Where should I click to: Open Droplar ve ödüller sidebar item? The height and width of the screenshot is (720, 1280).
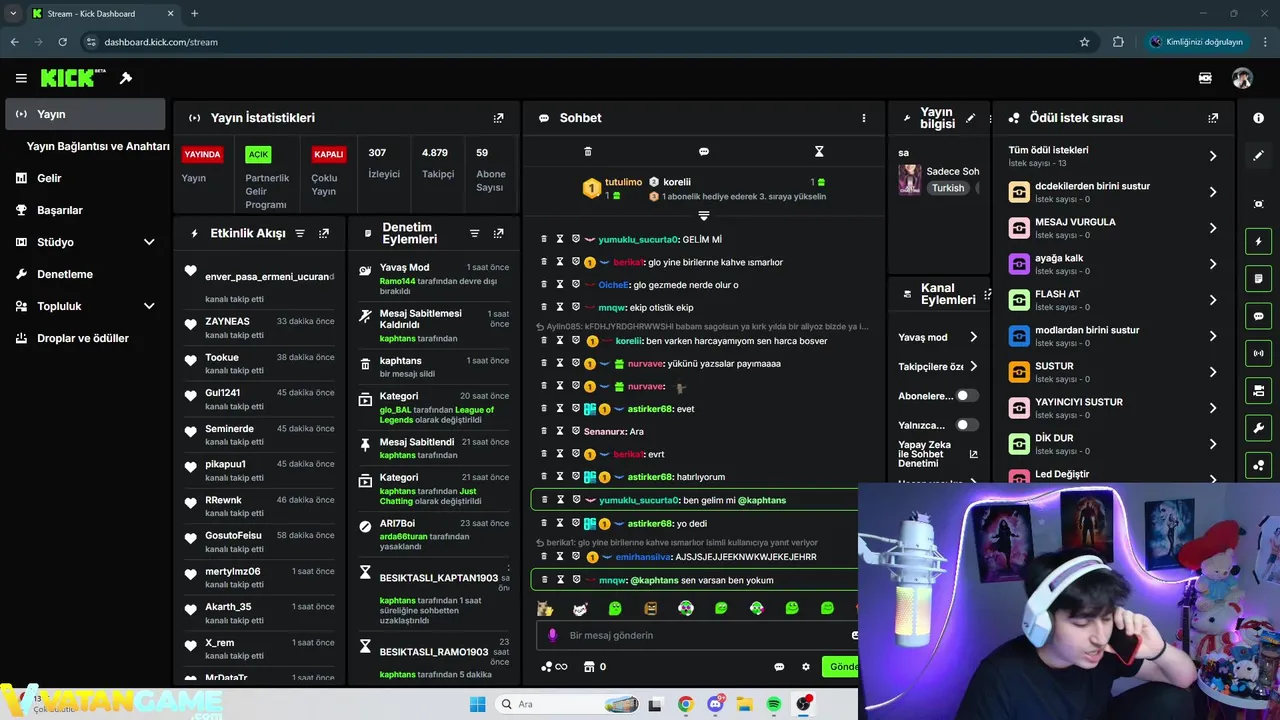[85, 338]
